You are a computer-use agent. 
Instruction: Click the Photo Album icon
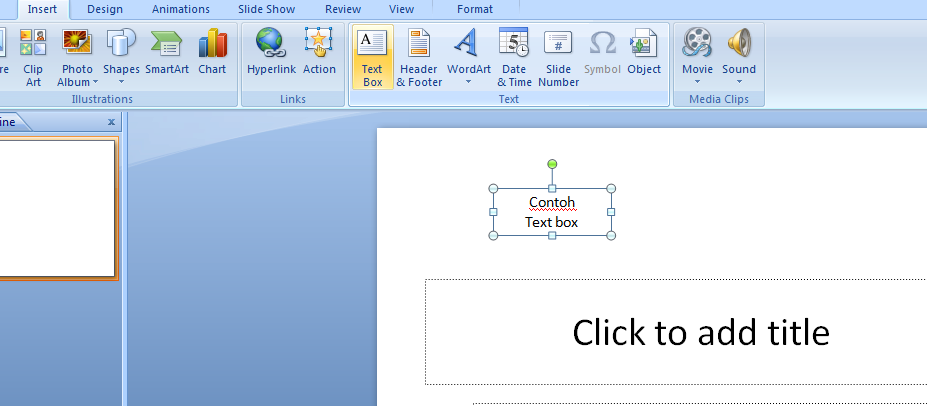pos(77,42)
